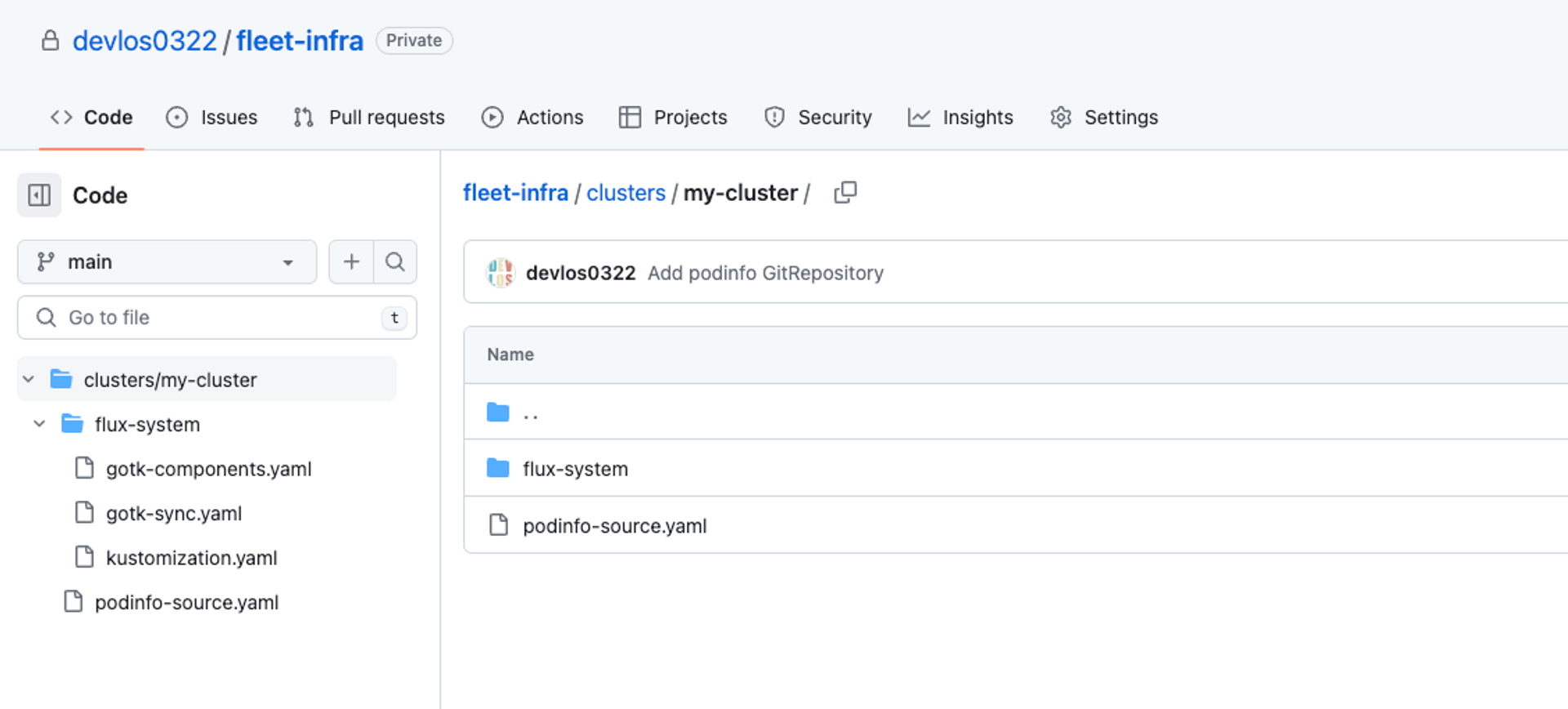This screenshot has height=709, width=1568.
Task: Click flux-system folder icon in sidebar tree
Action: tap(73, 424)
